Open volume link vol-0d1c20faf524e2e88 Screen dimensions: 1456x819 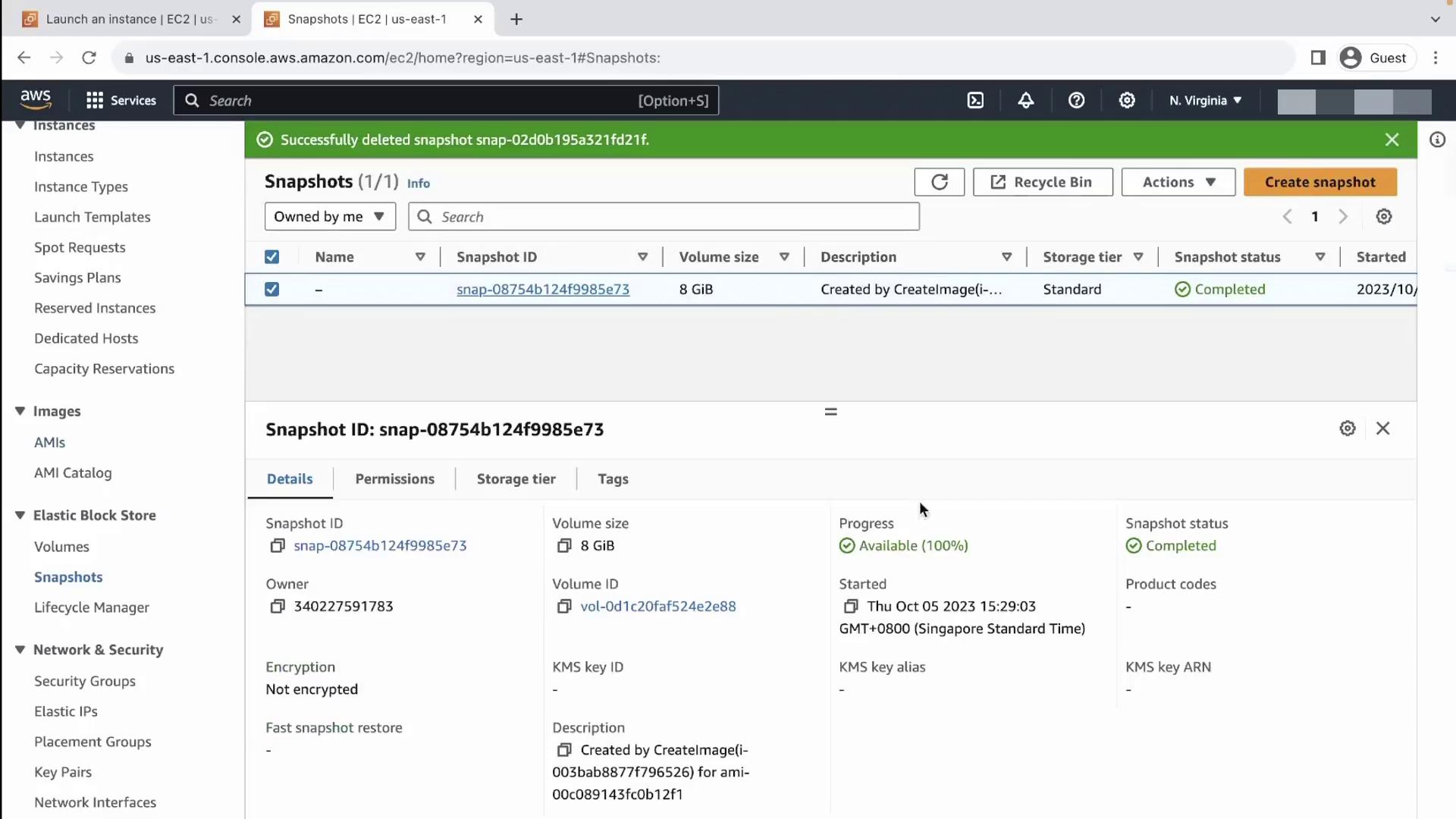point(657,607)
